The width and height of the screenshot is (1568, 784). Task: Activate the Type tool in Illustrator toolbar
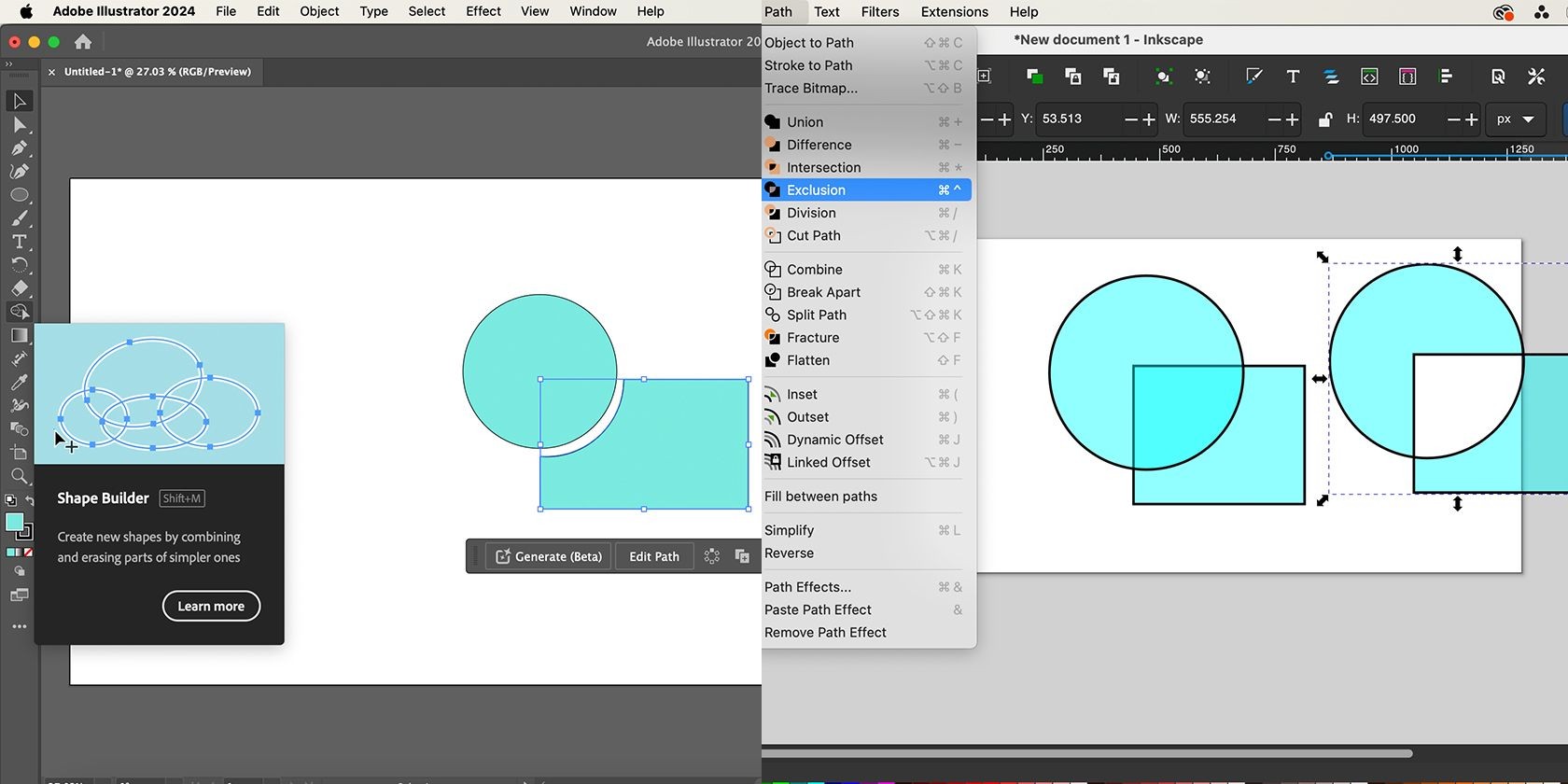(20, 242)
